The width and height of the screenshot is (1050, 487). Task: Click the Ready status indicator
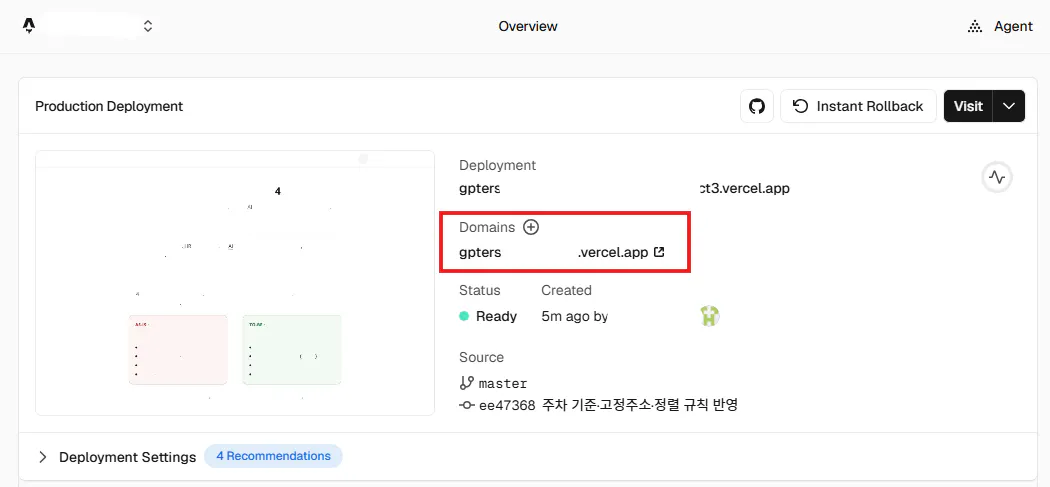[488, 316]
